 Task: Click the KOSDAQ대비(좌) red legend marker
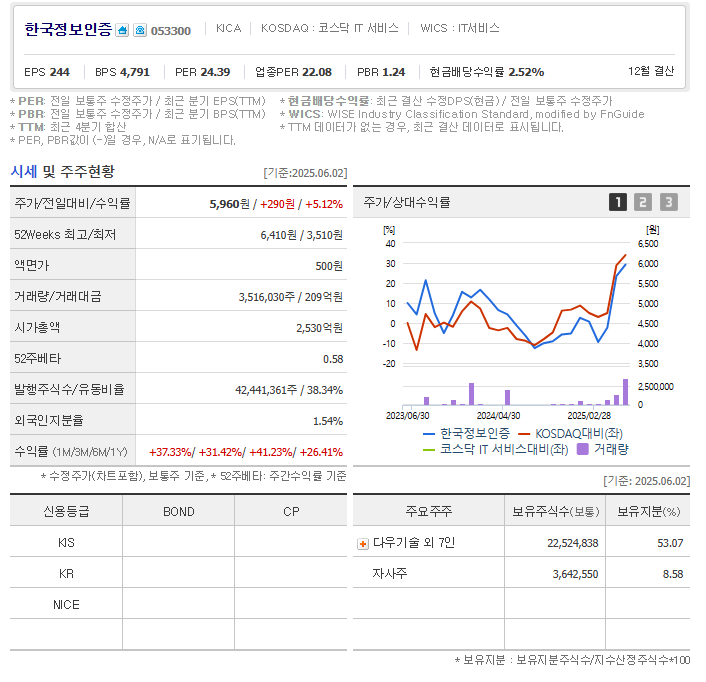click(524, 434)
